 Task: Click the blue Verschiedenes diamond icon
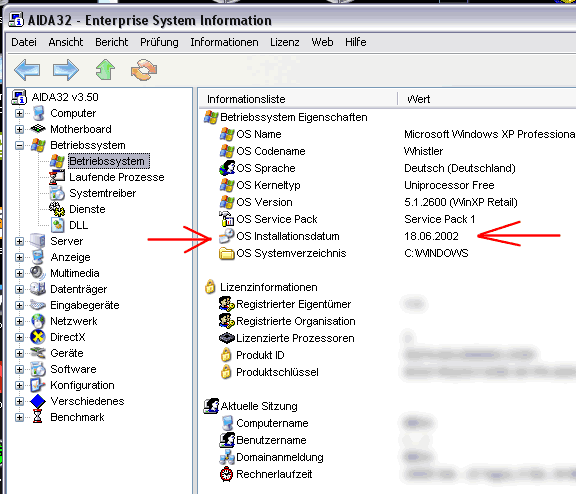click(38, 401)
